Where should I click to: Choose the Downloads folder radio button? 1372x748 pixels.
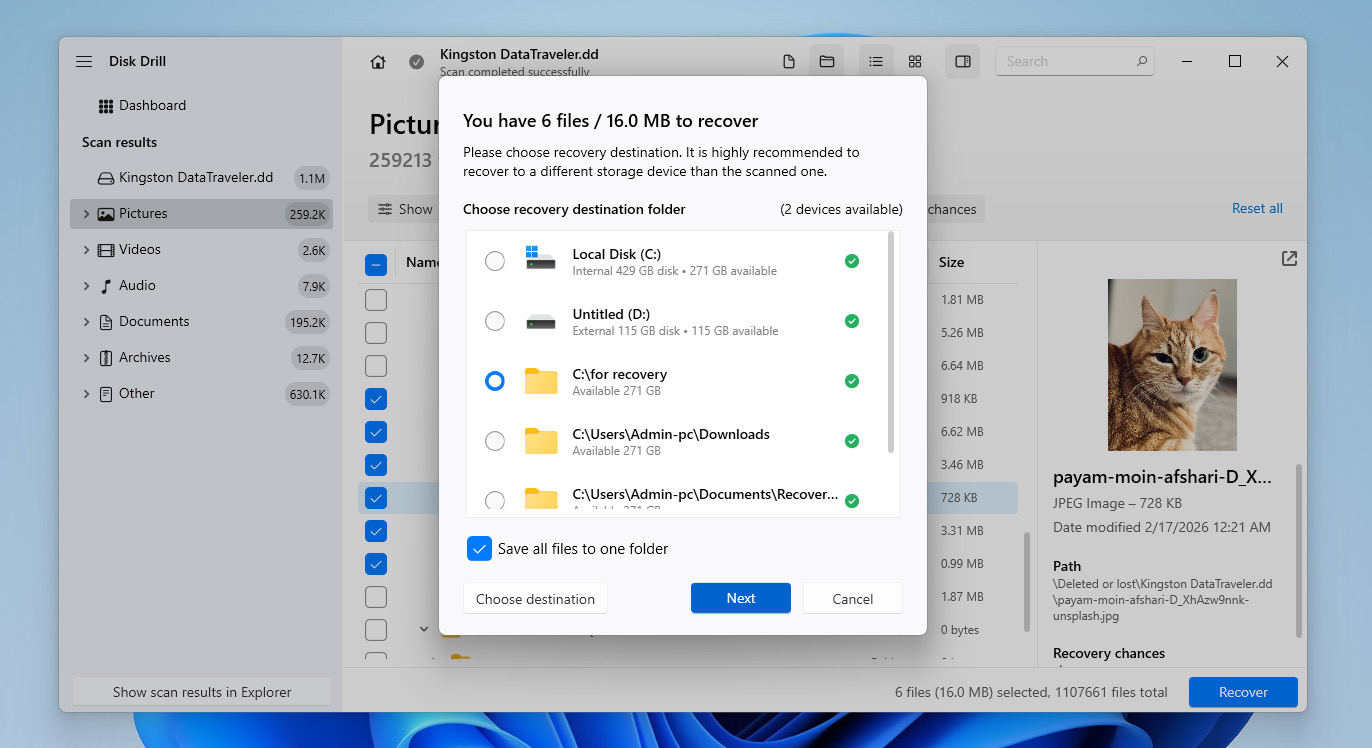tap(495, 441)
